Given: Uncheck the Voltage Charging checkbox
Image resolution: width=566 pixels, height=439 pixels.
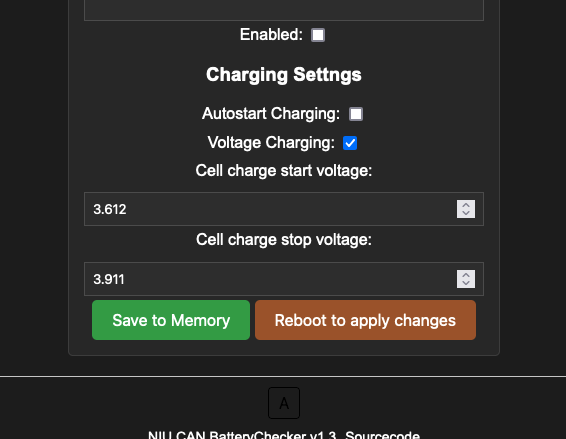Looking at the screenshot, I should coord(350,143).
